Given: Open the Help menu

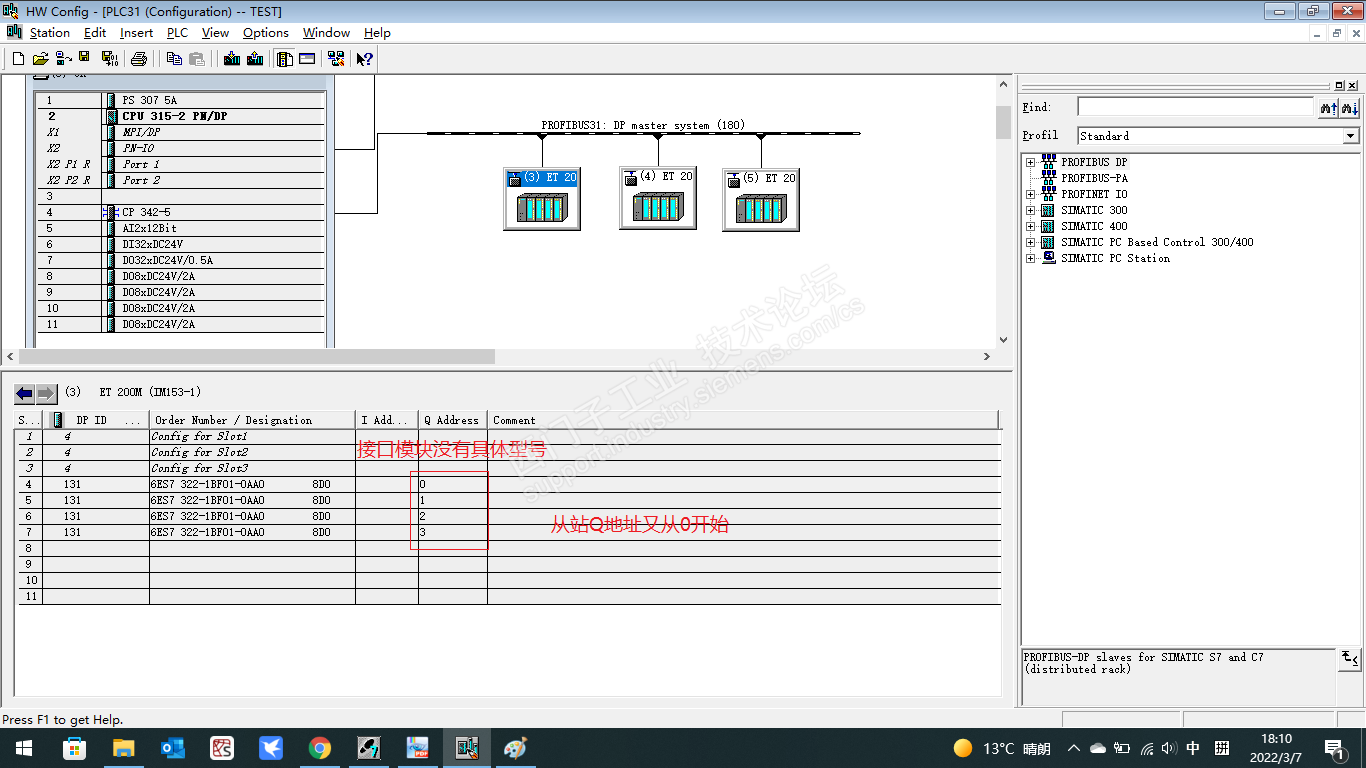Looking at the screenshot, I should pyautogui.click(x=377, y=33).
